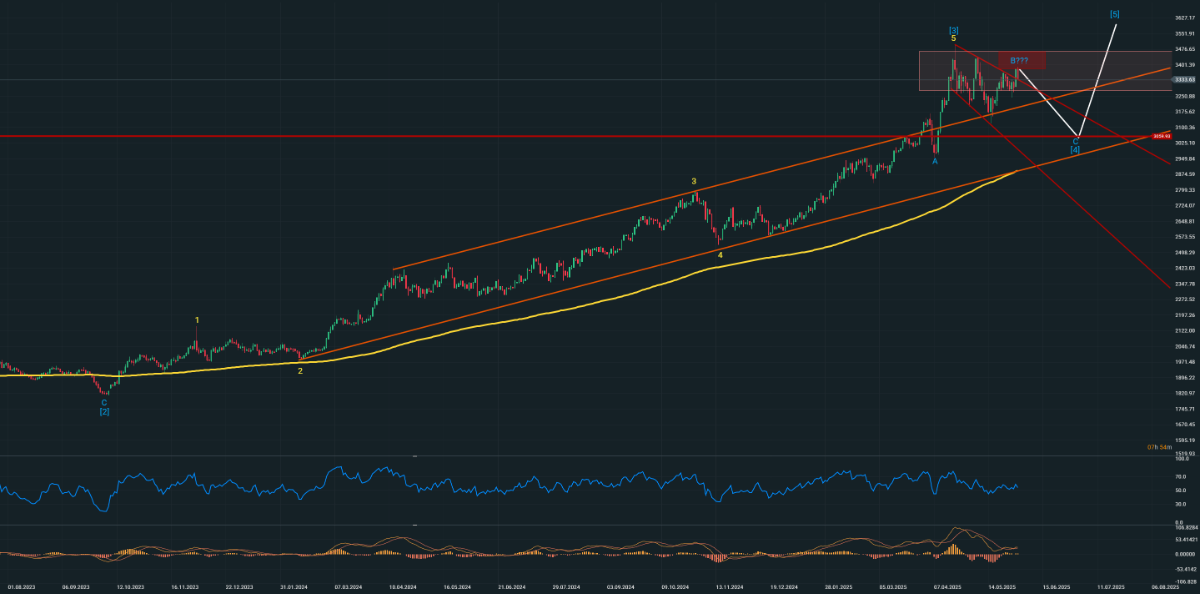Select the blue [5] wave label
Screen dimensions: 1200x594
[x=1115, y=14]
